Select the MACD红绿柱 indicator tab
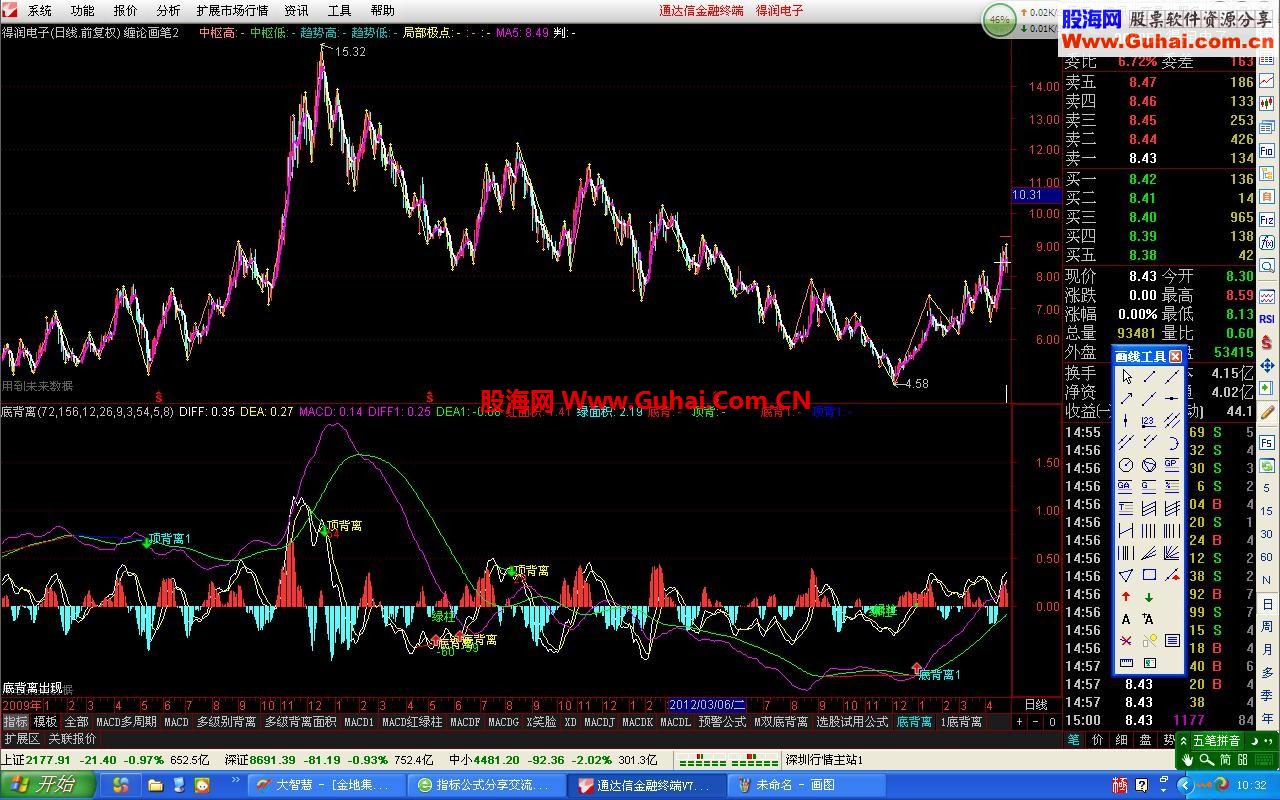The height and width of the screenshot is (800, 1280). 411,722
